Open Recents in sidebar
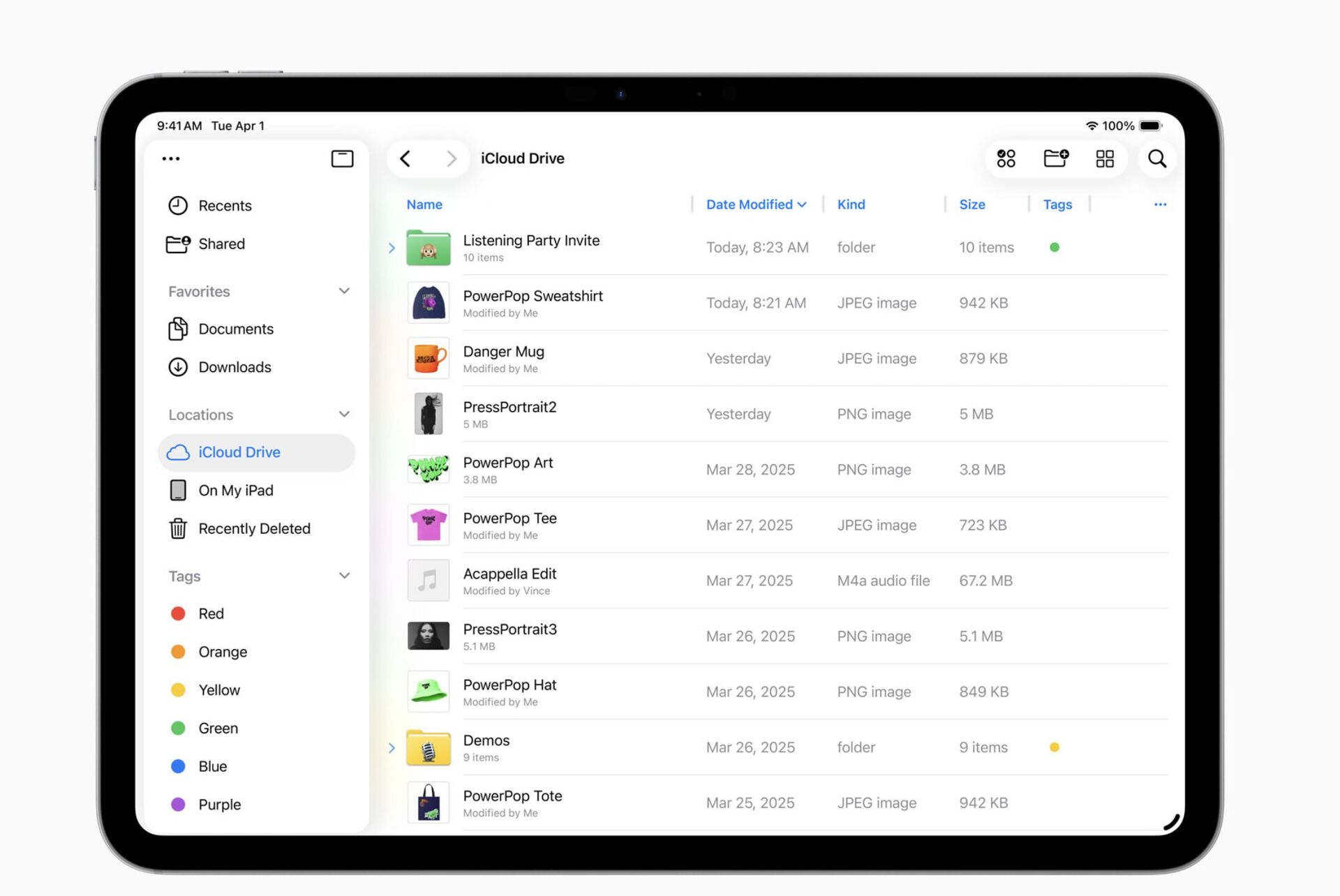Image resolution: width=1340 pixels, height=896 pixels. [x=257, y=205]
